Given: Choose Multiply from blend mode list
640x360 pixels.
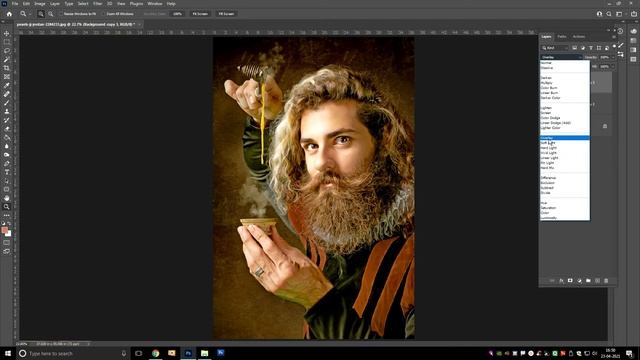Looking at the screenshot, I should point(547,83).
